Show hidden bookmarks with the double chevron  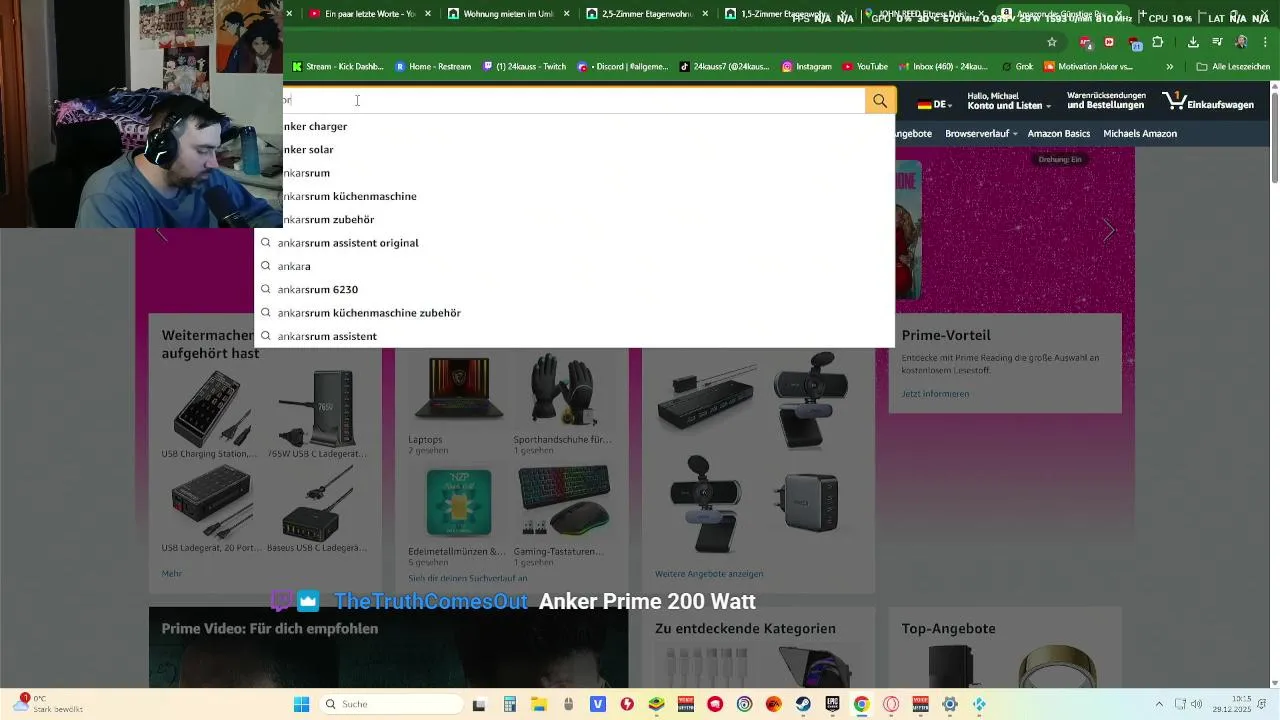1170,66
